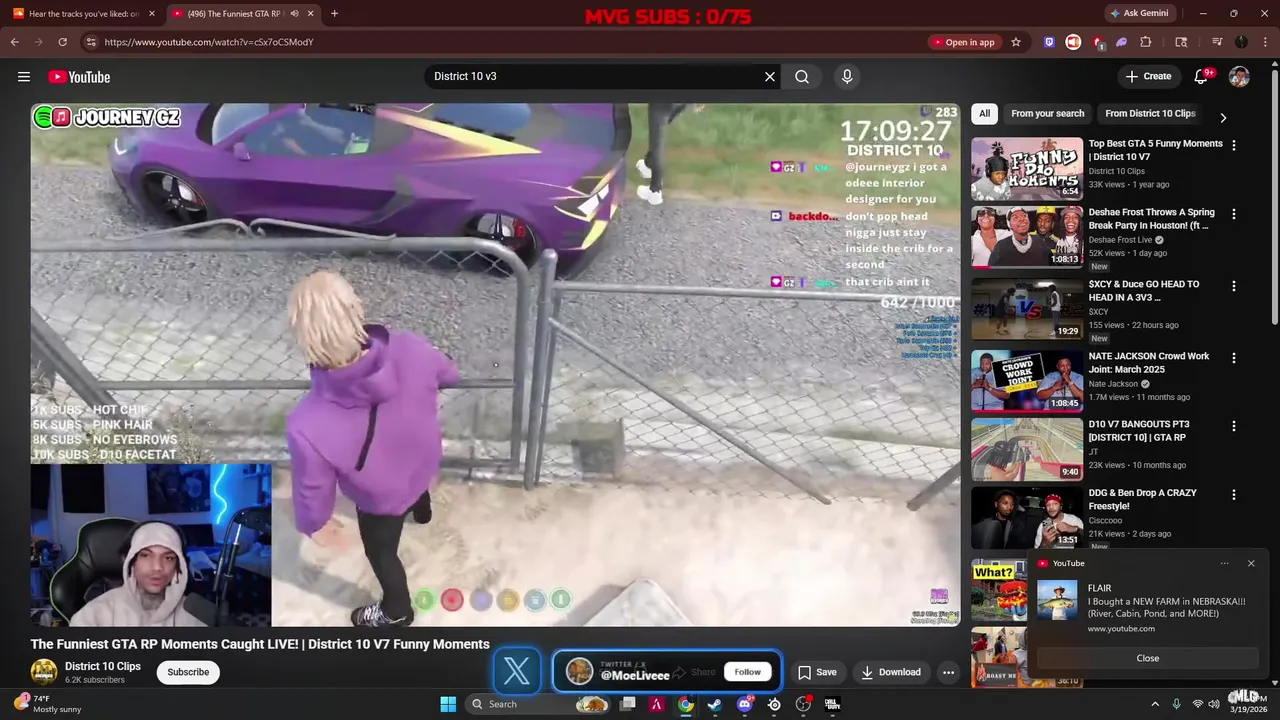Open the Chrome three-dot menu
This screenshot has width=1280, height=720.
tap(1264, 42)
